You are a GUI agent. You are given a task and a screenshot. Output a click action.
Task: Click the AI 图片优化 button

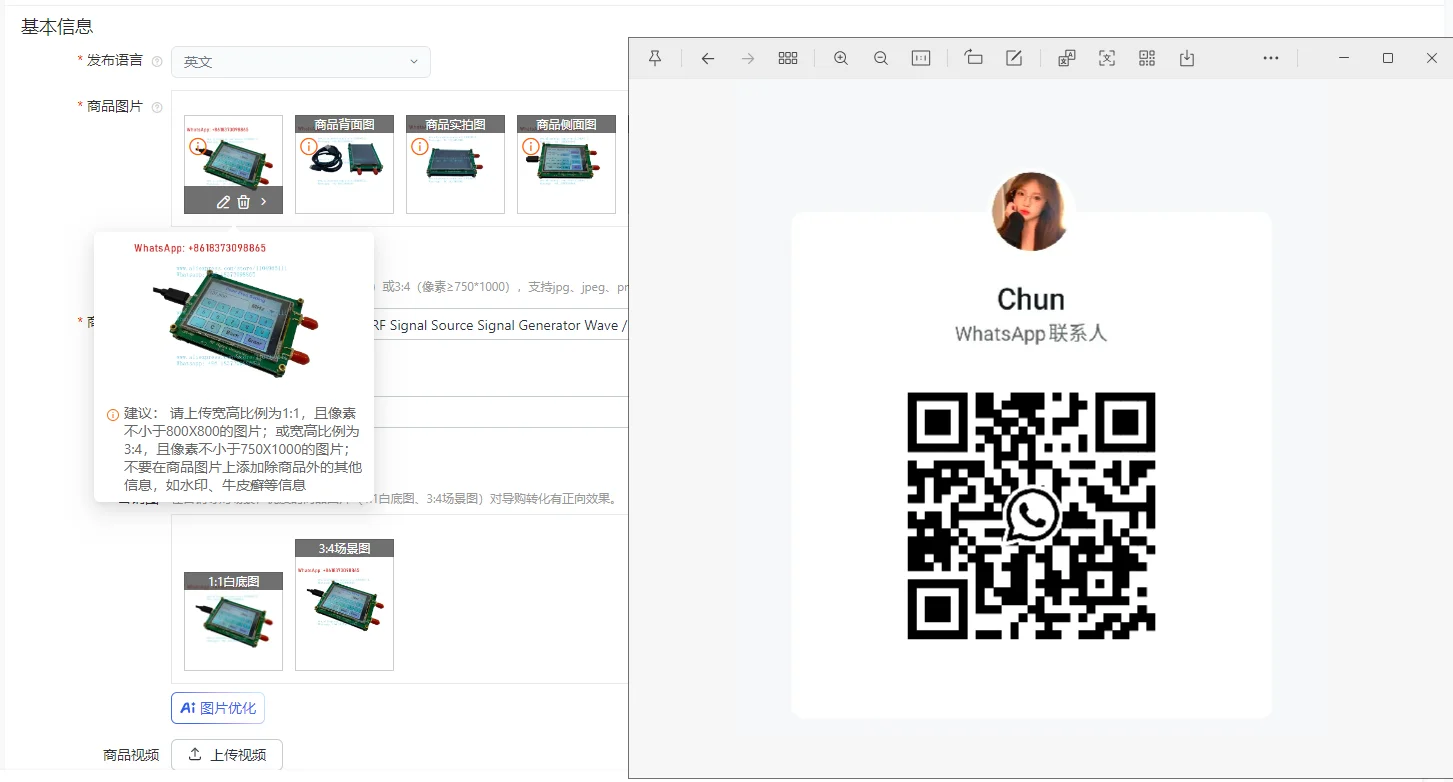218,708
